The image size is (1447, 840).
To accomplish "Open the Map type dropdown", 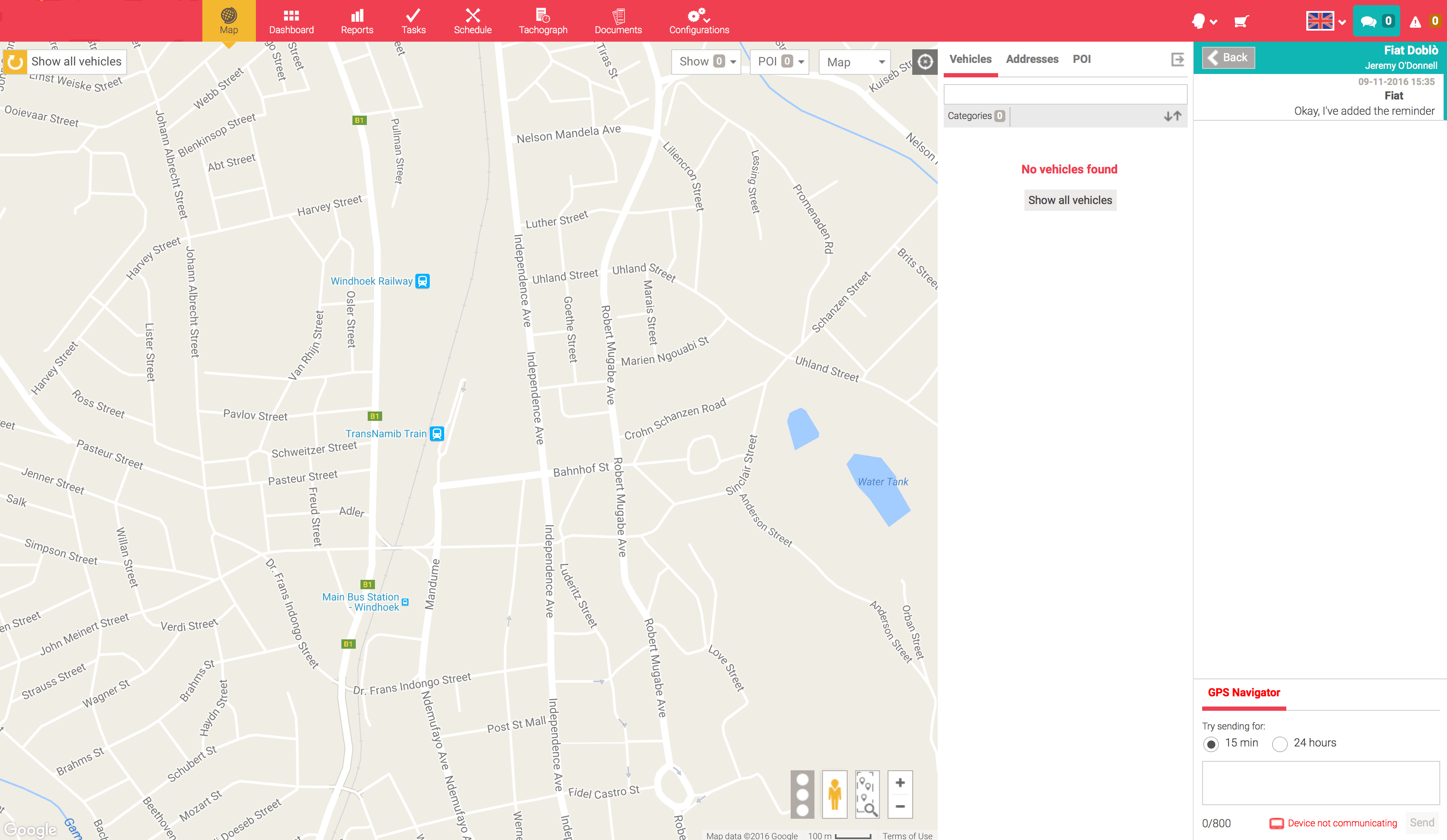I will (855, 62).
